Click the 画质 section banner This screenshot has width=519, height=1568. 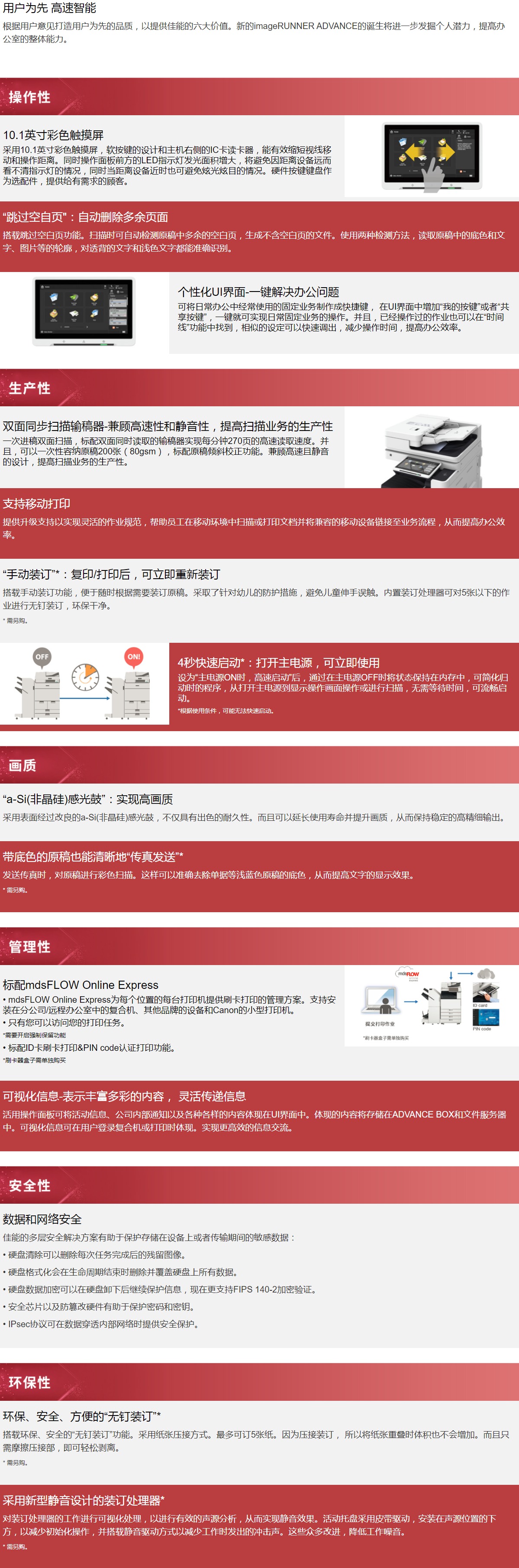click(x=259, y=765)
